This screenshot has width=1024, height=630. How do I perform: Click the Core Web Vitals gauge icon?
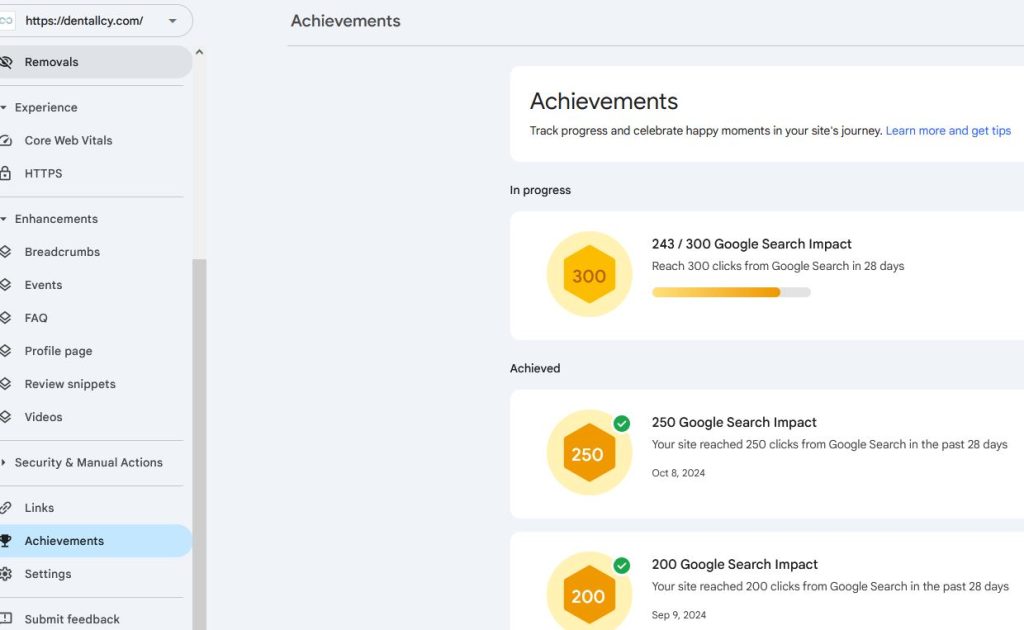pyautogui.click(x=5, y=140)
